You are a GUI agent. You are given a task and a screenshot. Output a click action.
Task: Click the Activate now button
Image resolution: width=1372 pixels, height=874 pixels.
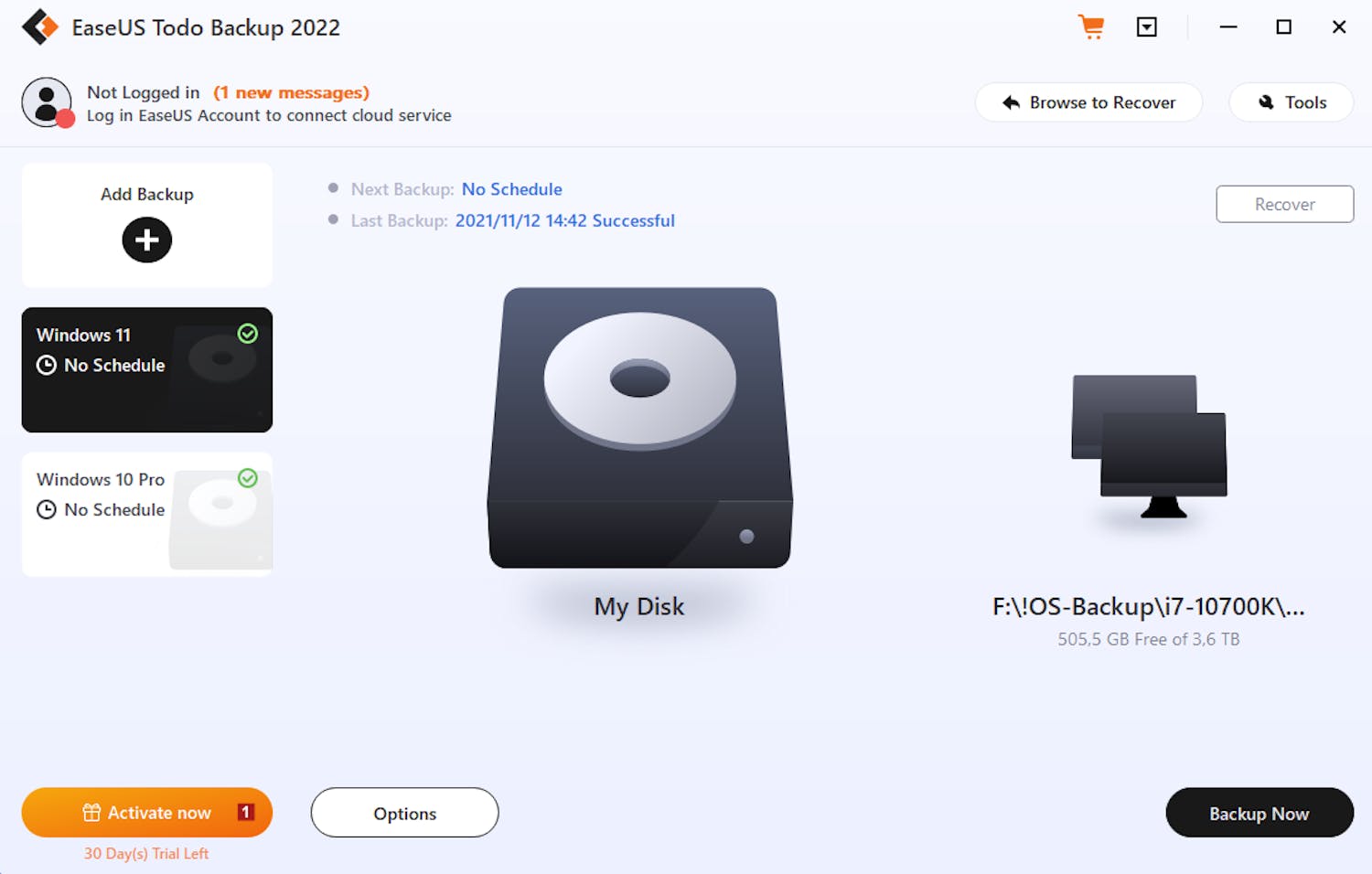click(x=147, y=813)
